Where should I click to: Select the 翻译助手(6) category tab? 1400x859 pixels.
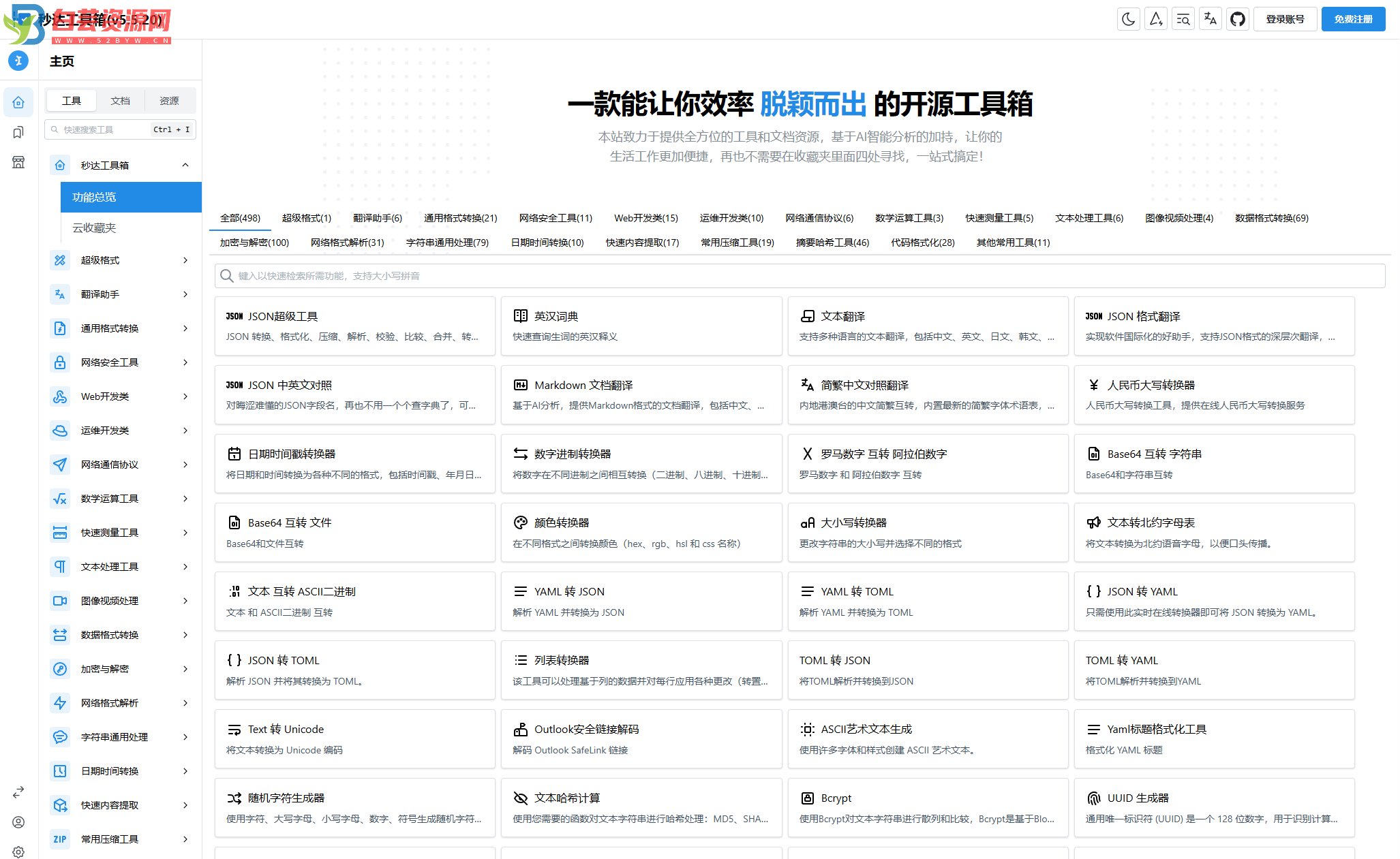point(378,218)
